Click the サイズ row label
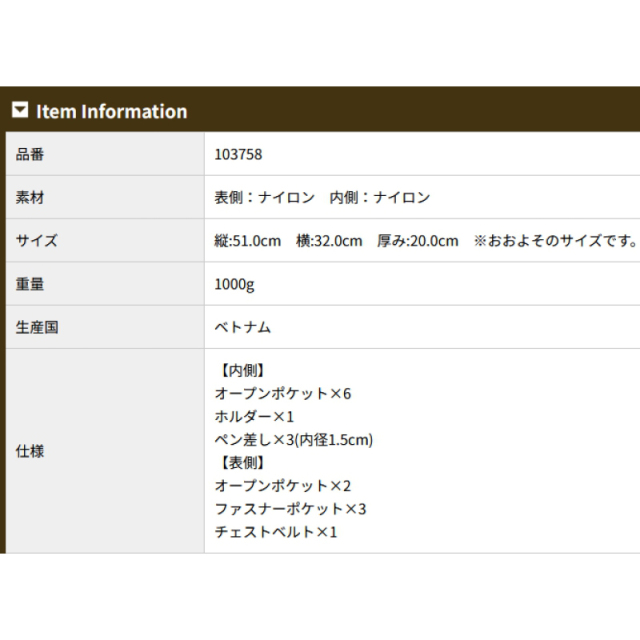The image size is (640, 640). tap(37, 240)
